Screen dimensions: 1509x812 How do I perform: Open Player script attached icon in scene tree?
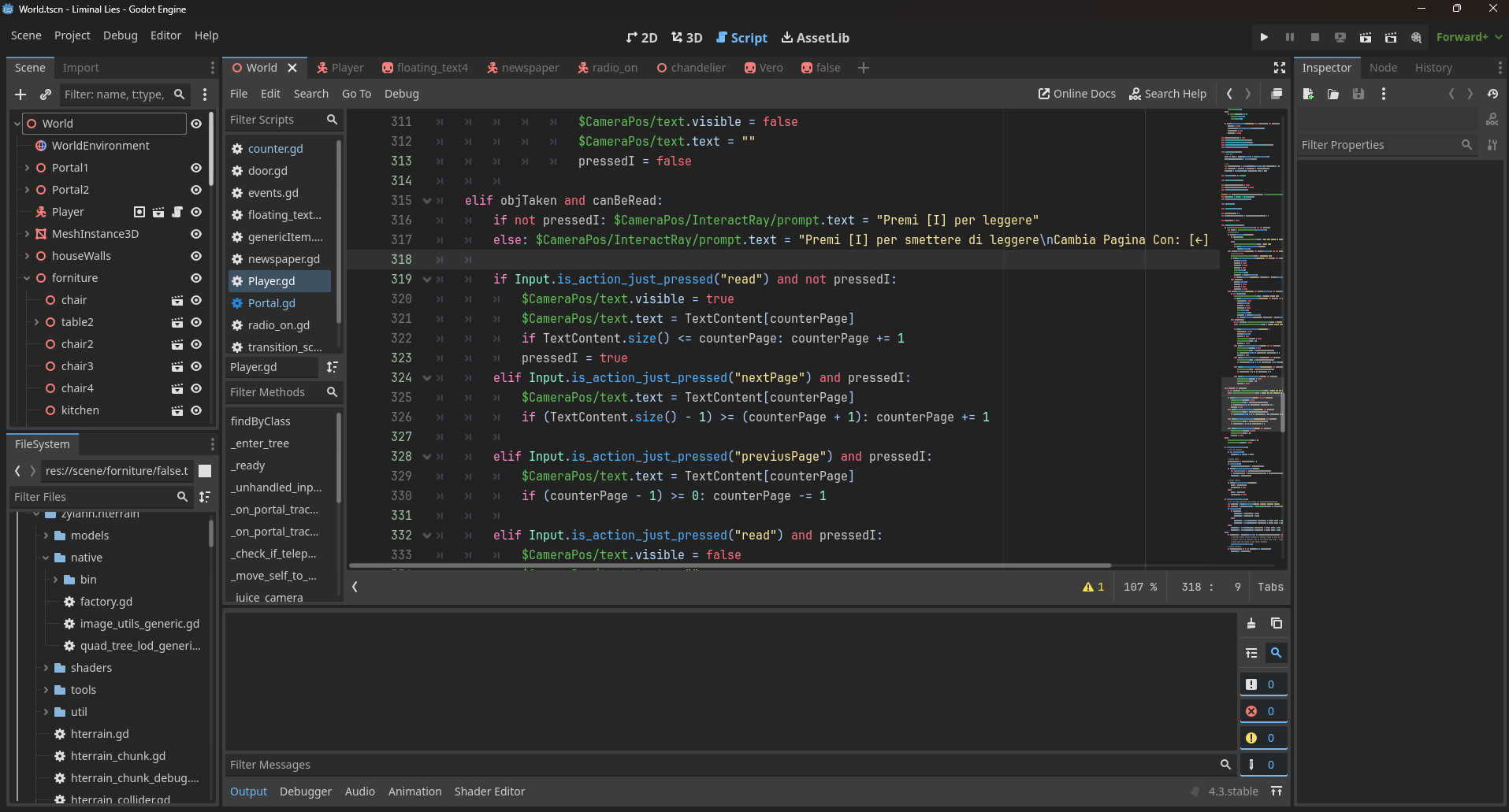pyautogui.click(x=177, y=212)
